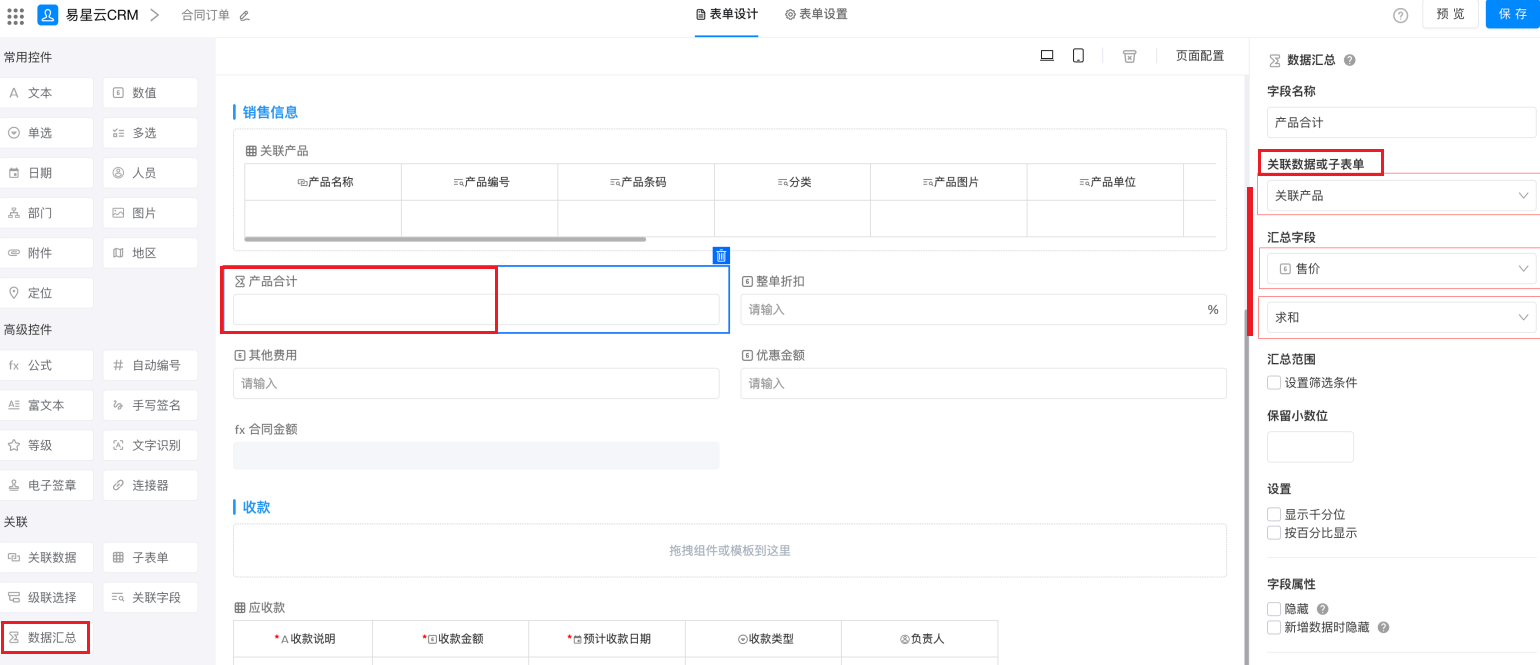This screenshot has width=1540, height=665.
Task: Delete the 产品合计 field with trash icon
Action: (x=721, y=256)
